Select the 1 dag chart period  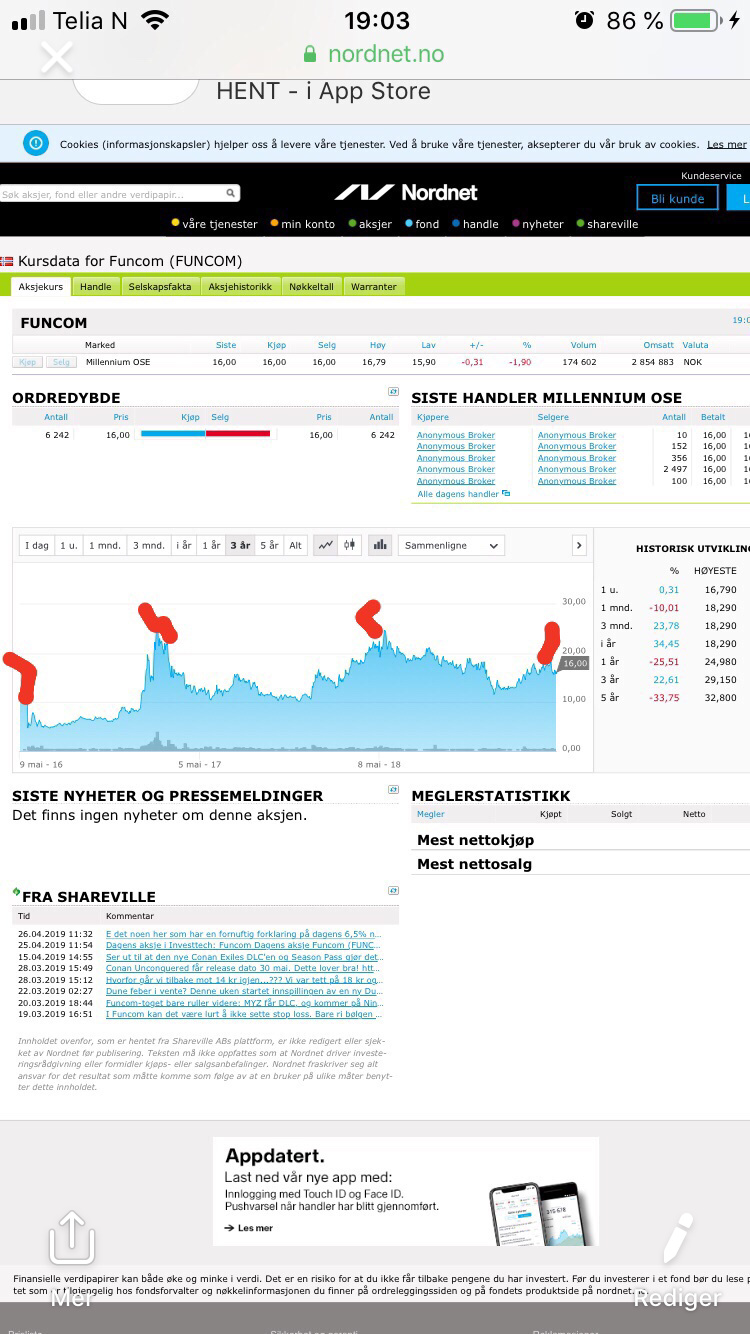pyautogui.click(x=37, y=545)
